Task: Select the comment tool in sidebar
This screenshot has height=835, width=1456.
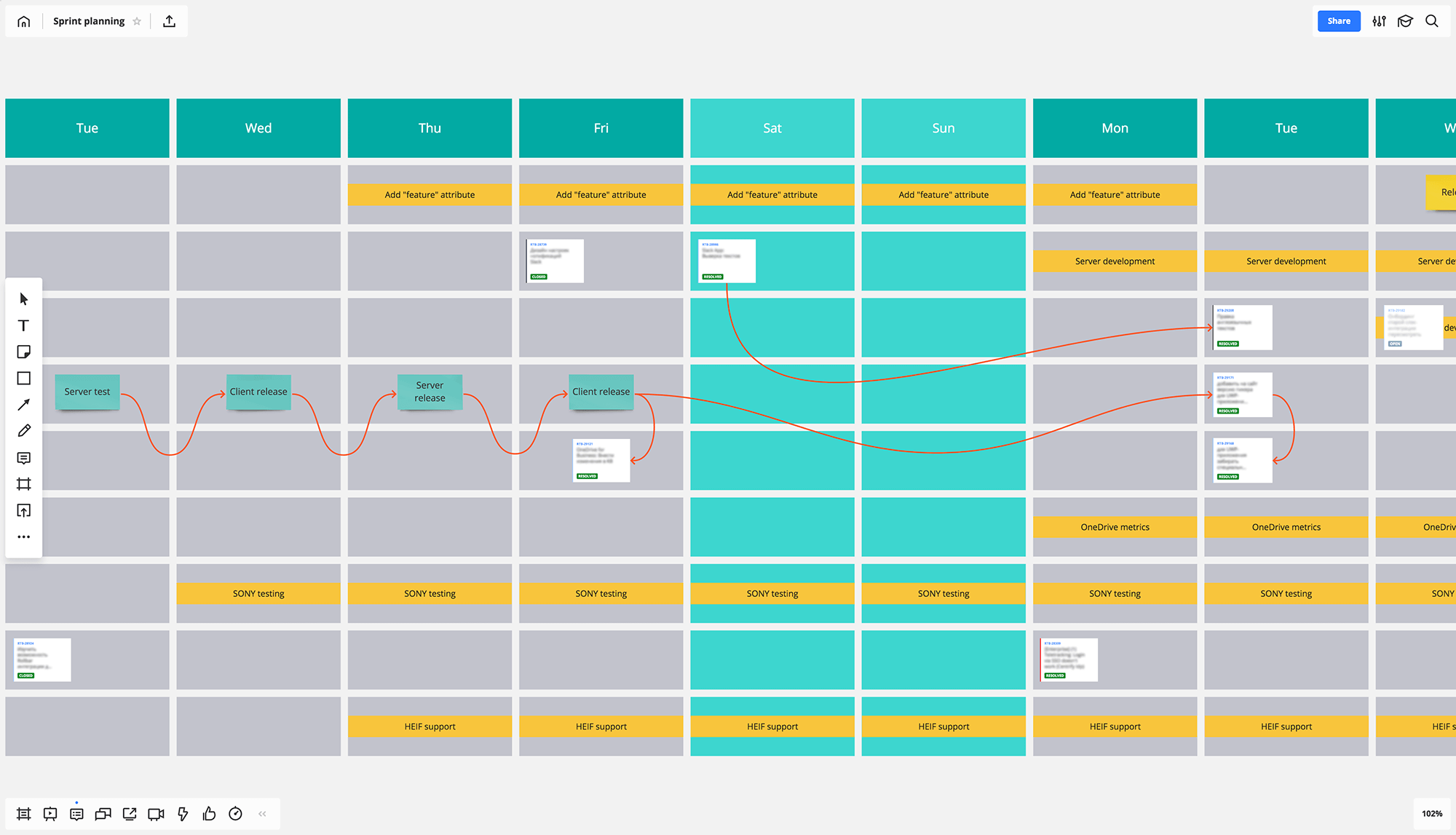Action: pos(24,457)
